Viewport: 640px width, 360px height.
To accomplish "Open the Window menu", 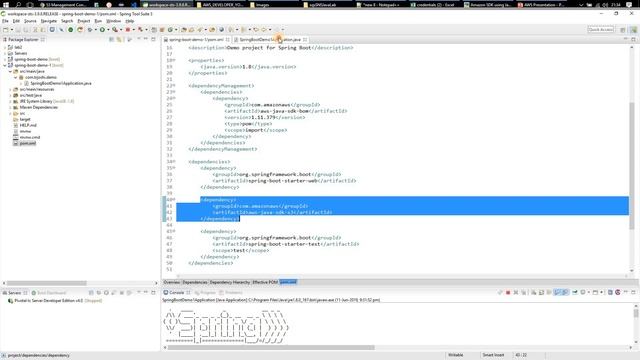I will pyautogui.click(x=113, y=21).
